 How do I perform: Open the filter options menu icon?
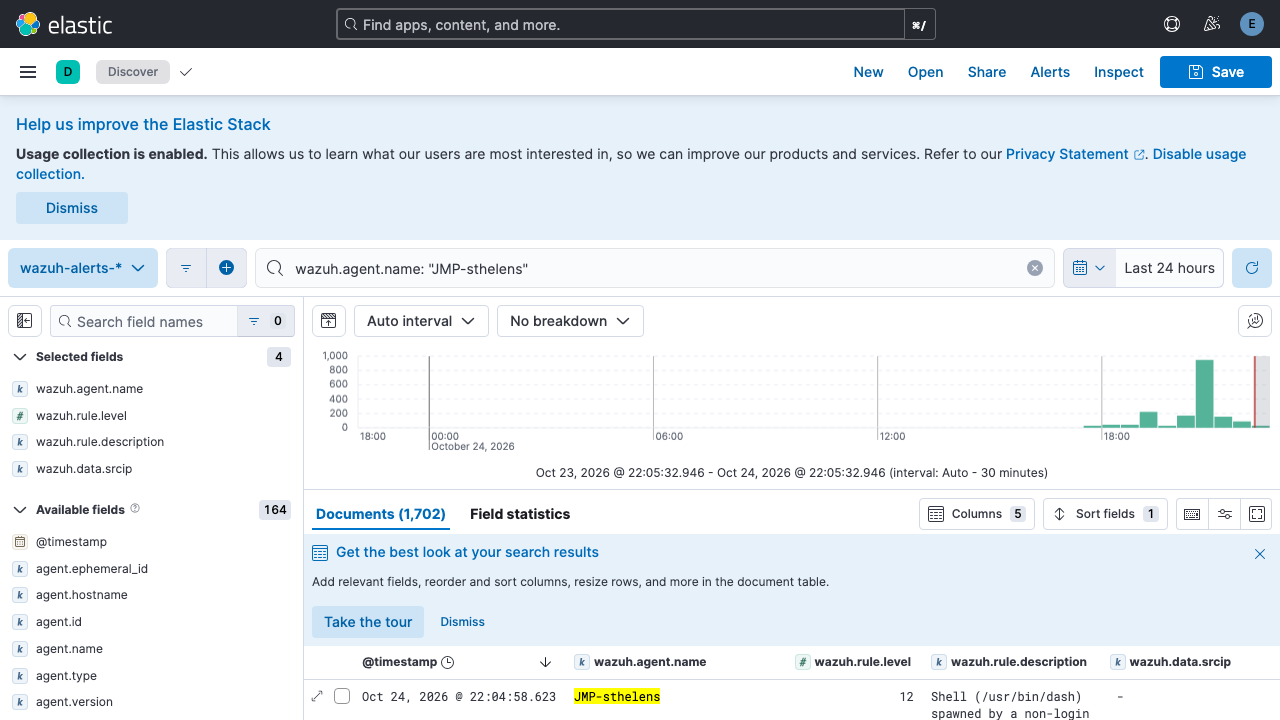point(186,268)
